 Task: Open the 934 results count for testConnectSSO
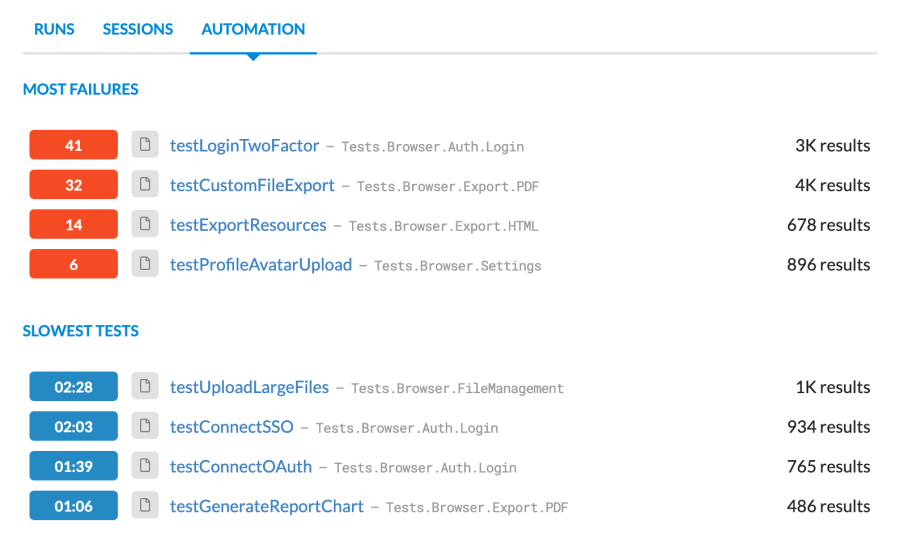(x=828, y=426)
